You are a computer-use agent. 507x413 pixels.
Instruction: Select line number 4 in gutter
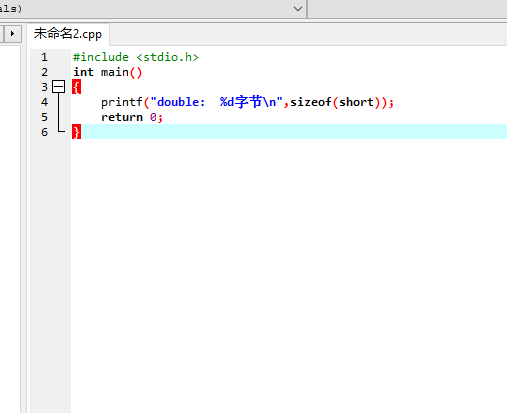click(x=44, y=102)
